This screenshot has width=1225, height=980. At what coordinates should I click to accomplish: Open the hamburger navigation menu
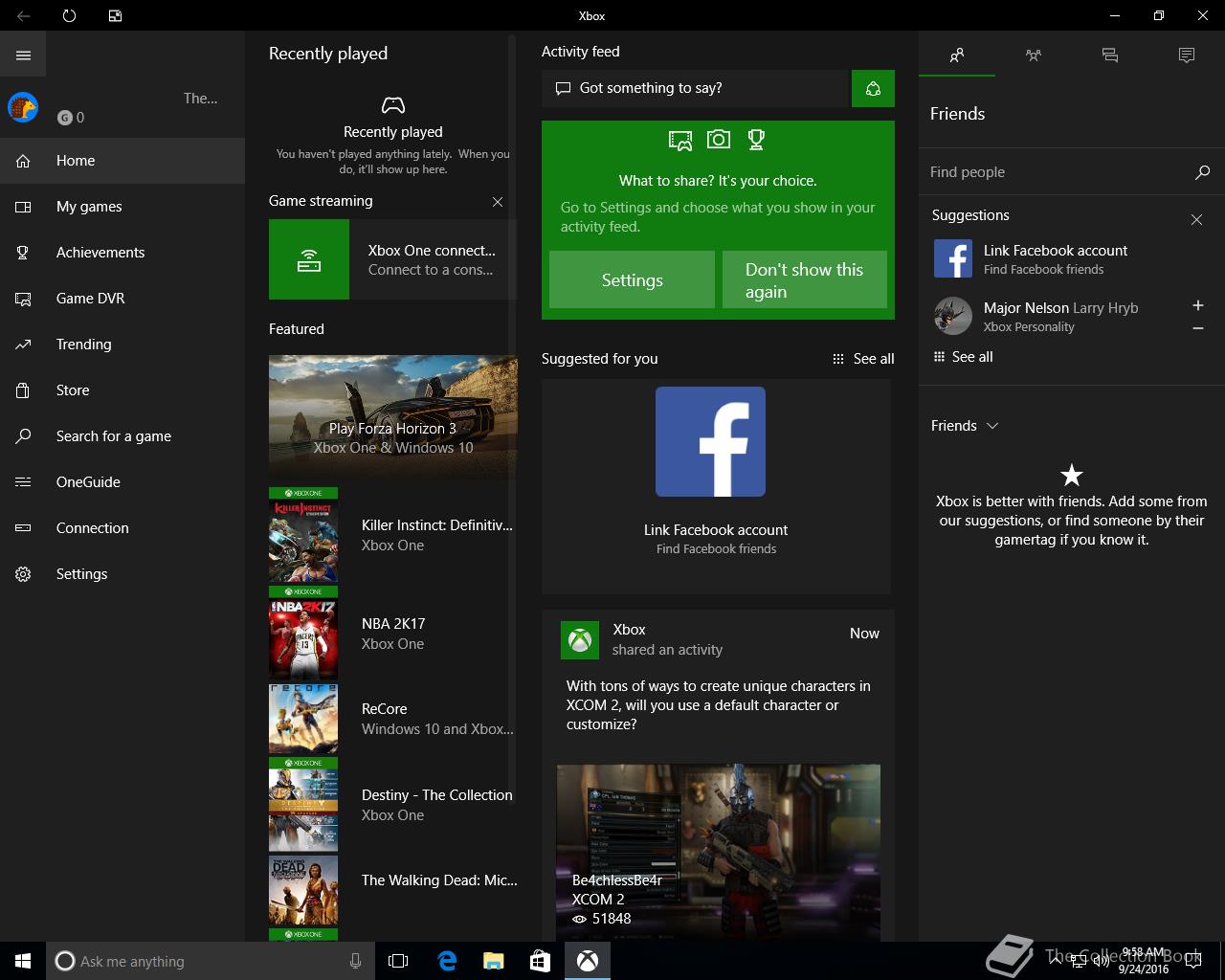[23, 56]
